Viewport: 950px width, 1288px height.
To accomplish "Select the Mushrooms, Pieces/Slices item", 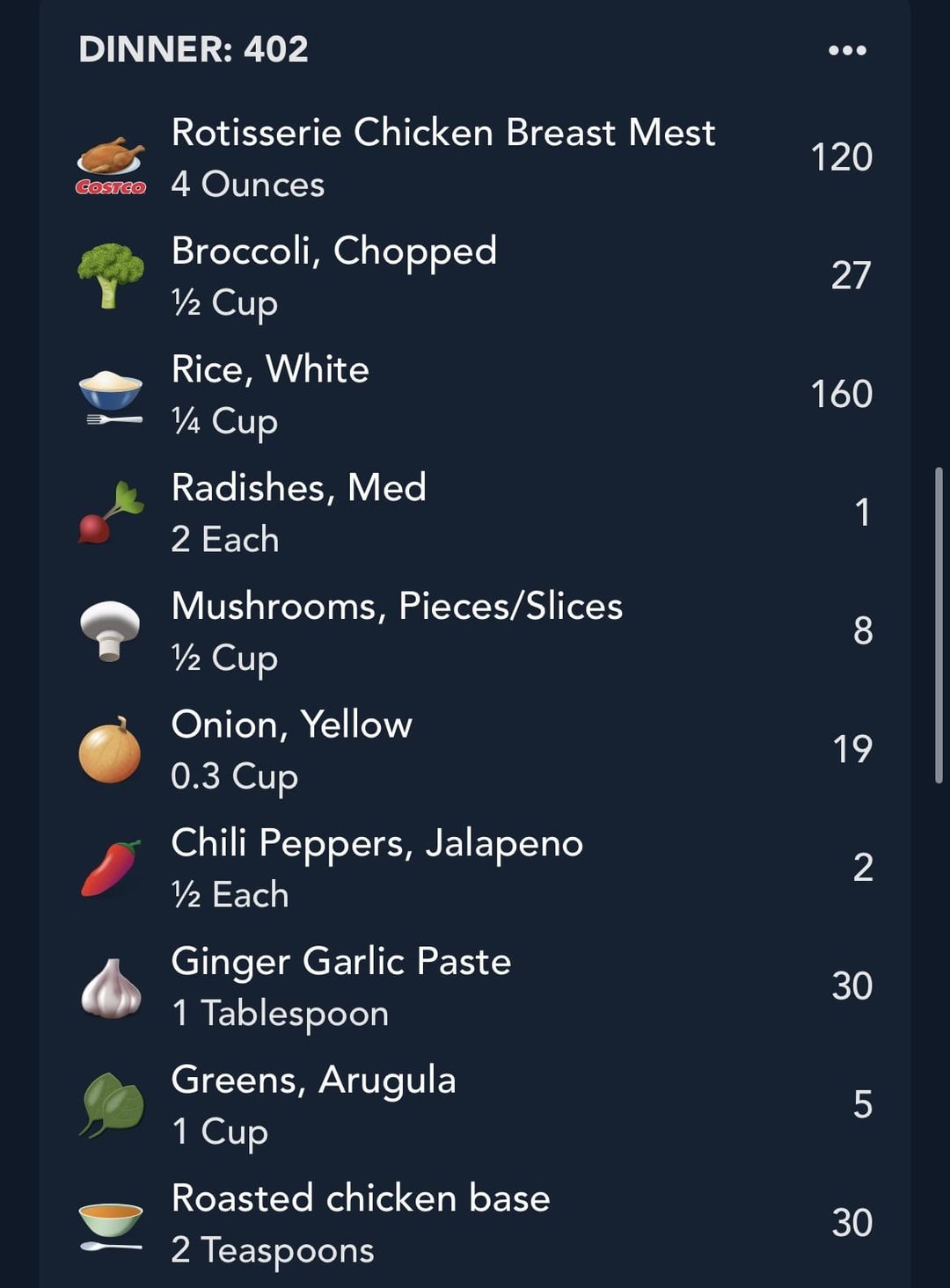I will point(475,631).
